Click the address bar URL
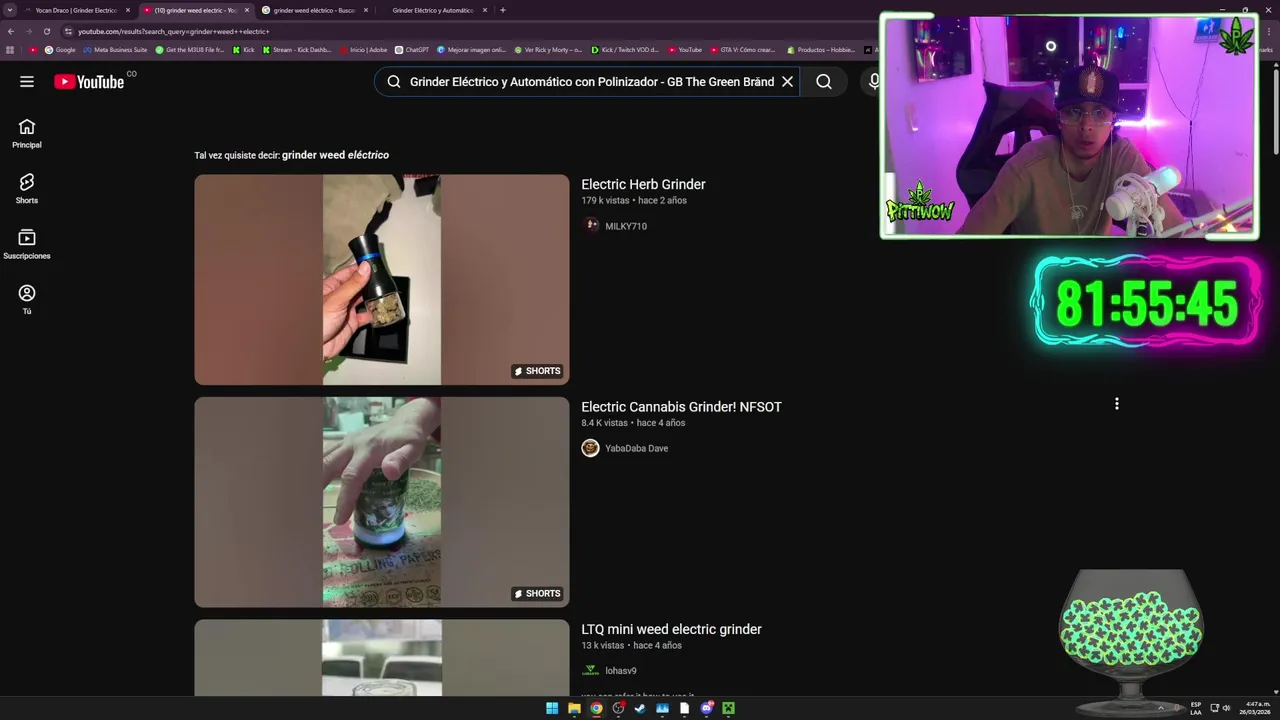This screenshot has height=720, width=1280. pyautogui.click(x=173, y=31)
